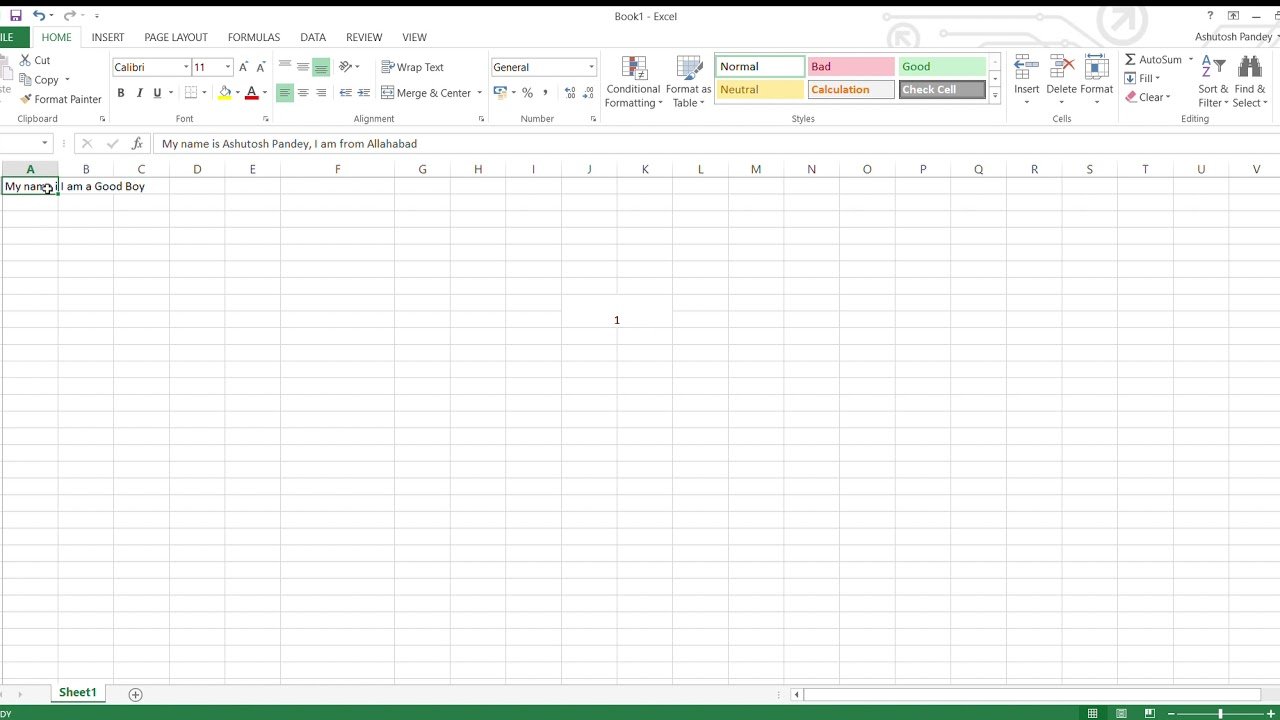Switch to the VIEW tab
1280x720 pixels.
[414, 37]
